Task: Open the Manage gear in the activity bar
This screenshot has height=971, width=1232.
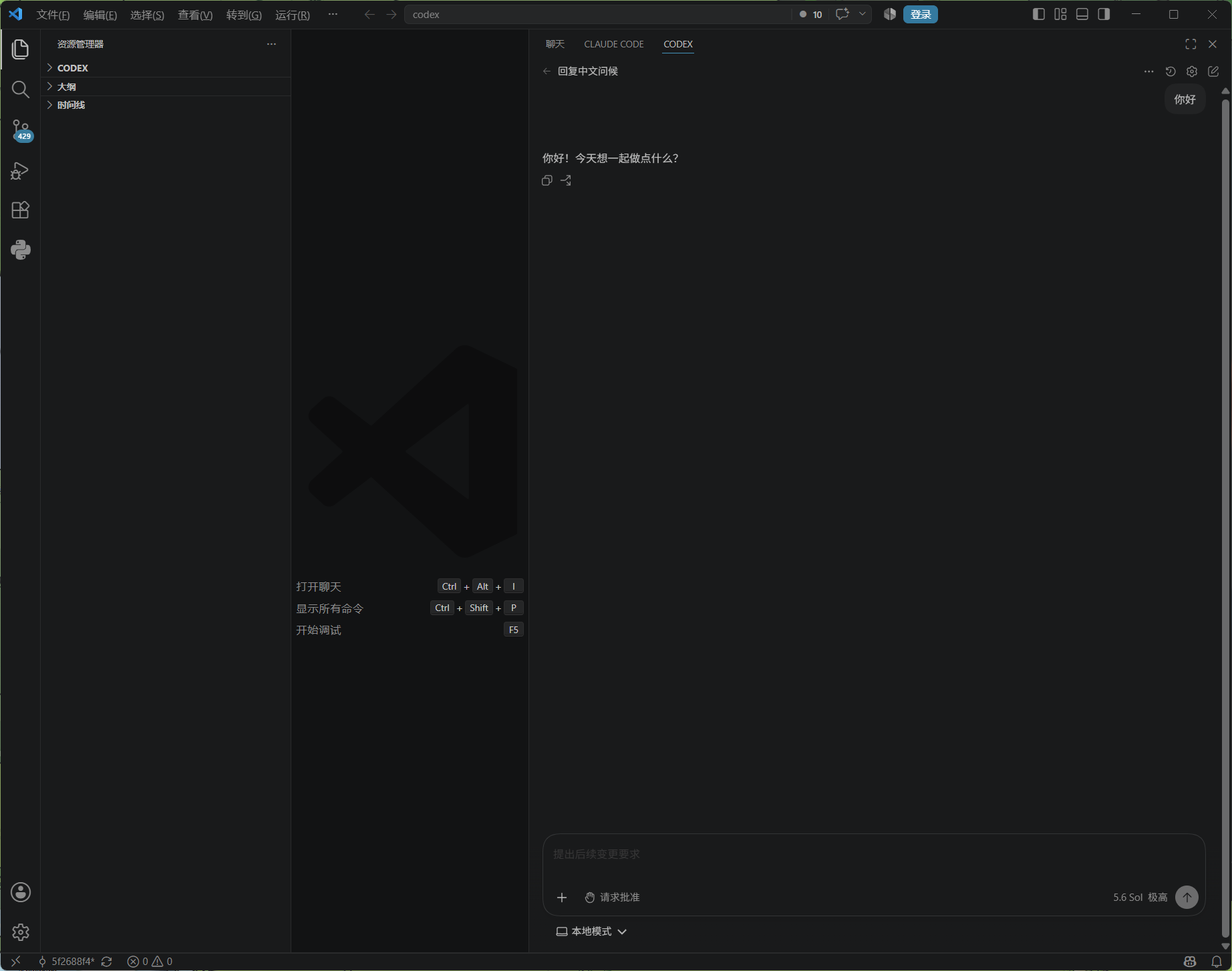Action: click(x=21, y=932)
